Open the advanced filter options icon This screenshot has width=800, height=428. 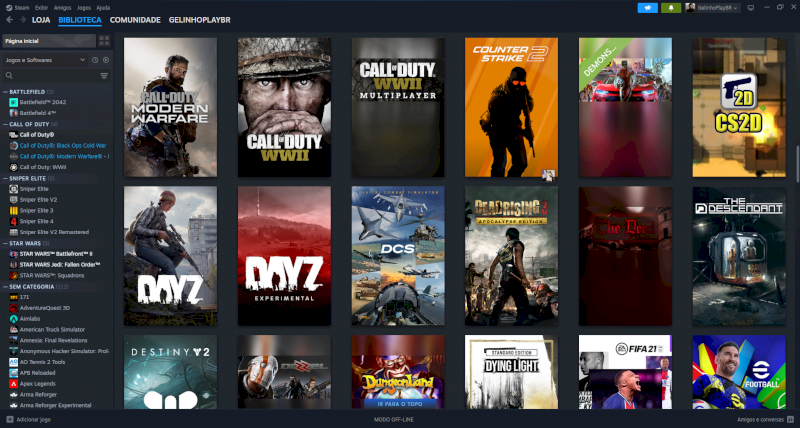(104, 75)
